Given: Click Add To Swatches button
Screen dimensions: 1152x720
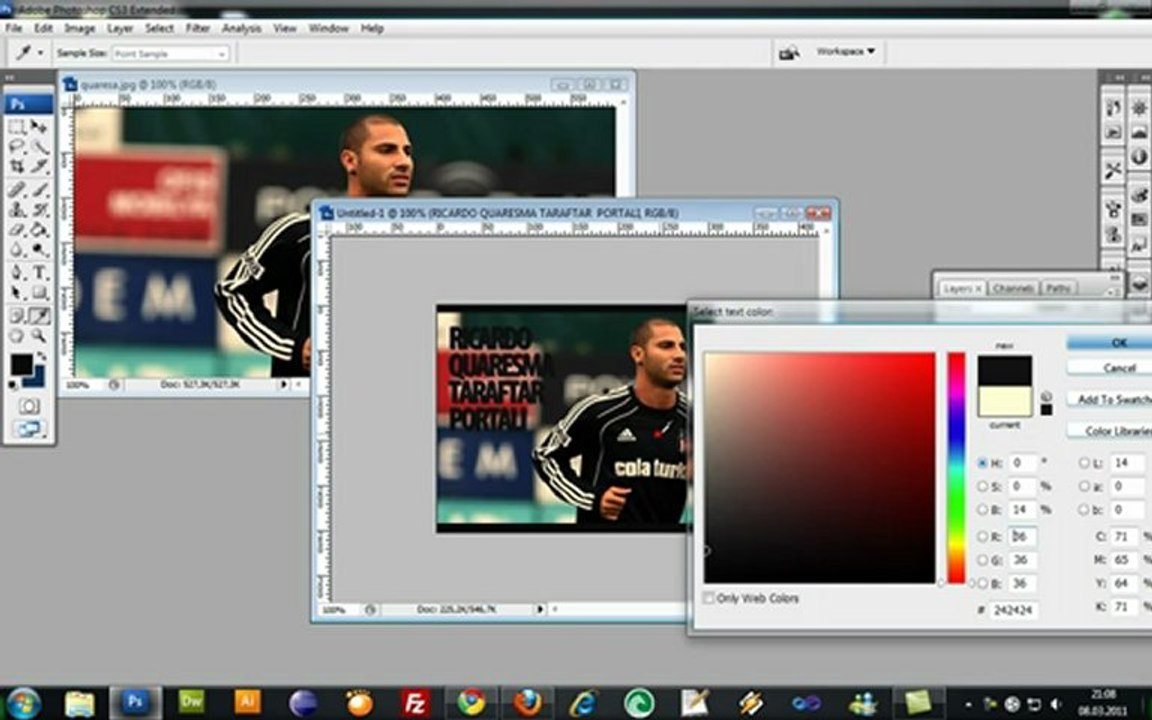Looking at the screenshot, I should [1111, 399].
